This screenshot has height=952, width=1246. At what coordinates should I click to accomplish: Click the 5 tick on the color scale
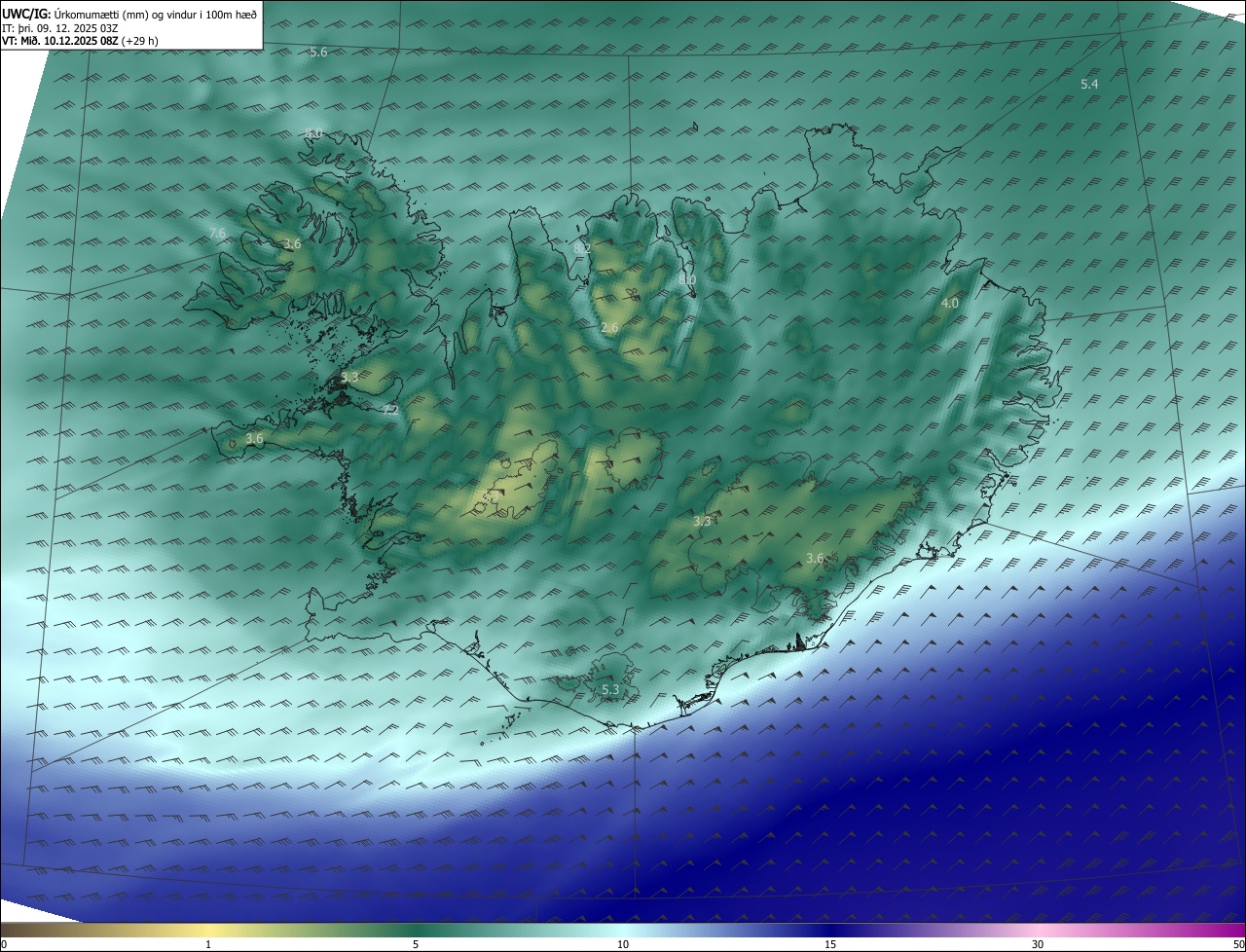(x=416, y=944)
